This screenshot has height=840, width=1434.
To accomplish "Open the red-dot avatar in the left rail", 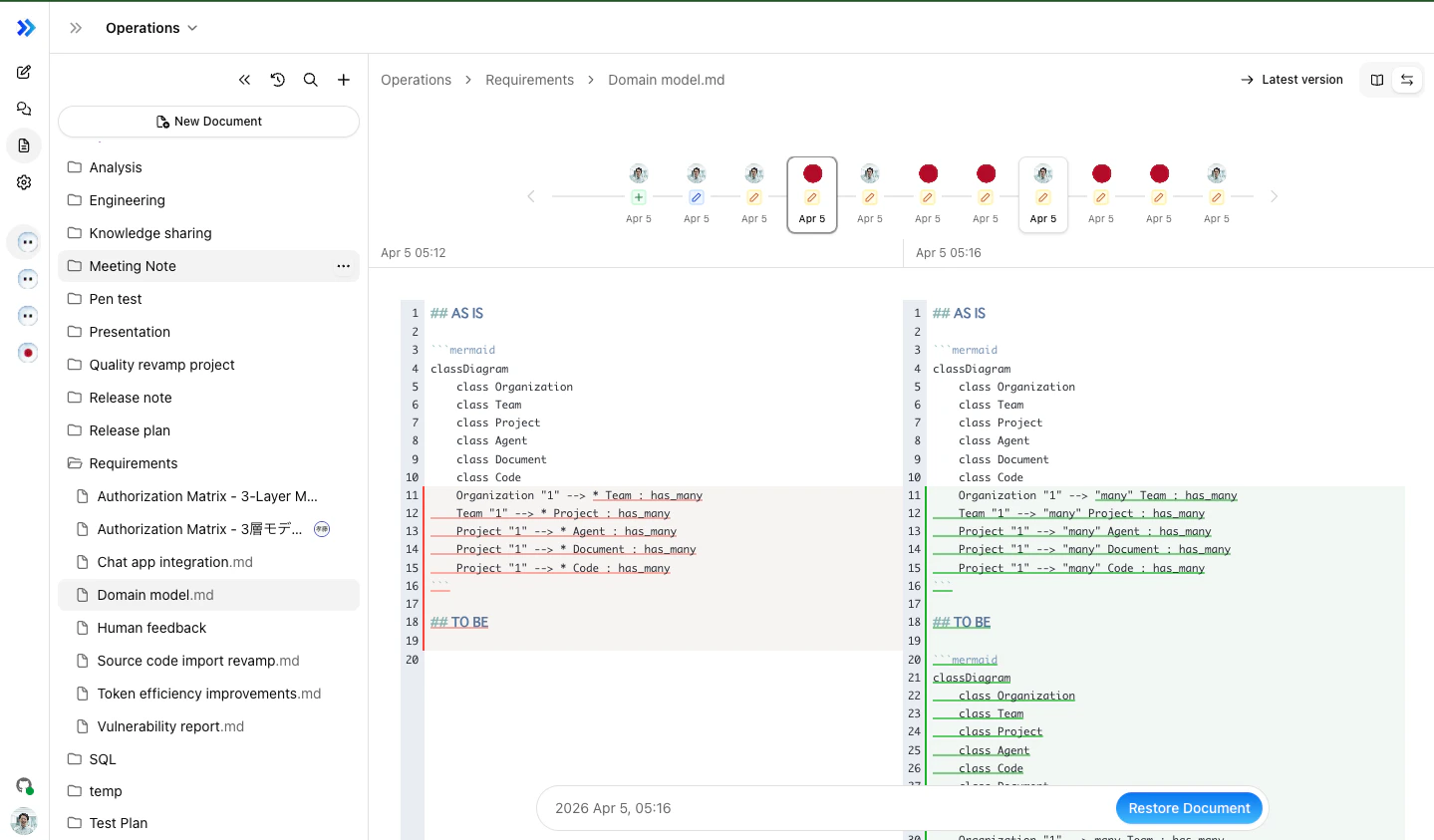I will 28,353.
